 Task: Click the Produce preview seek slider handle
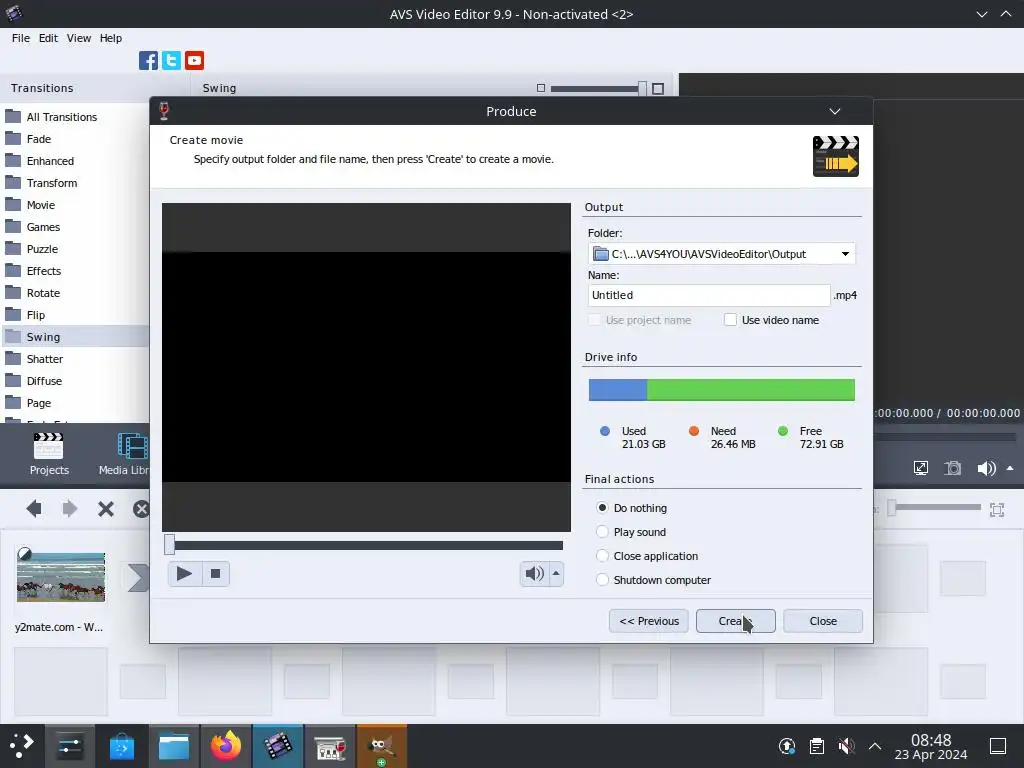pos(169,545)
